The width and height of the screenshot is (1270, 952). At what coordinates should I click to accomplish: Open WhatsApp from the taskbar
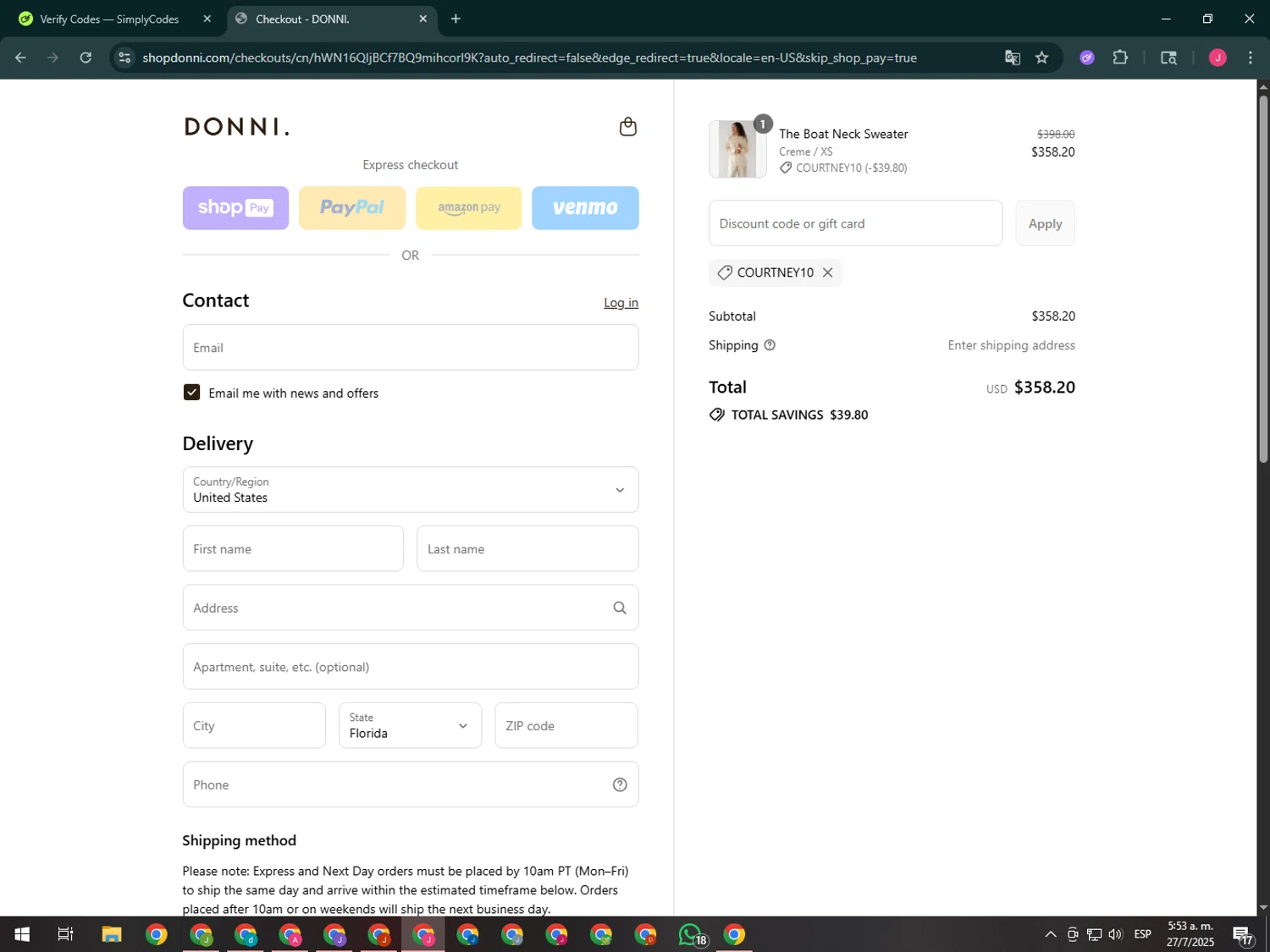691,934
